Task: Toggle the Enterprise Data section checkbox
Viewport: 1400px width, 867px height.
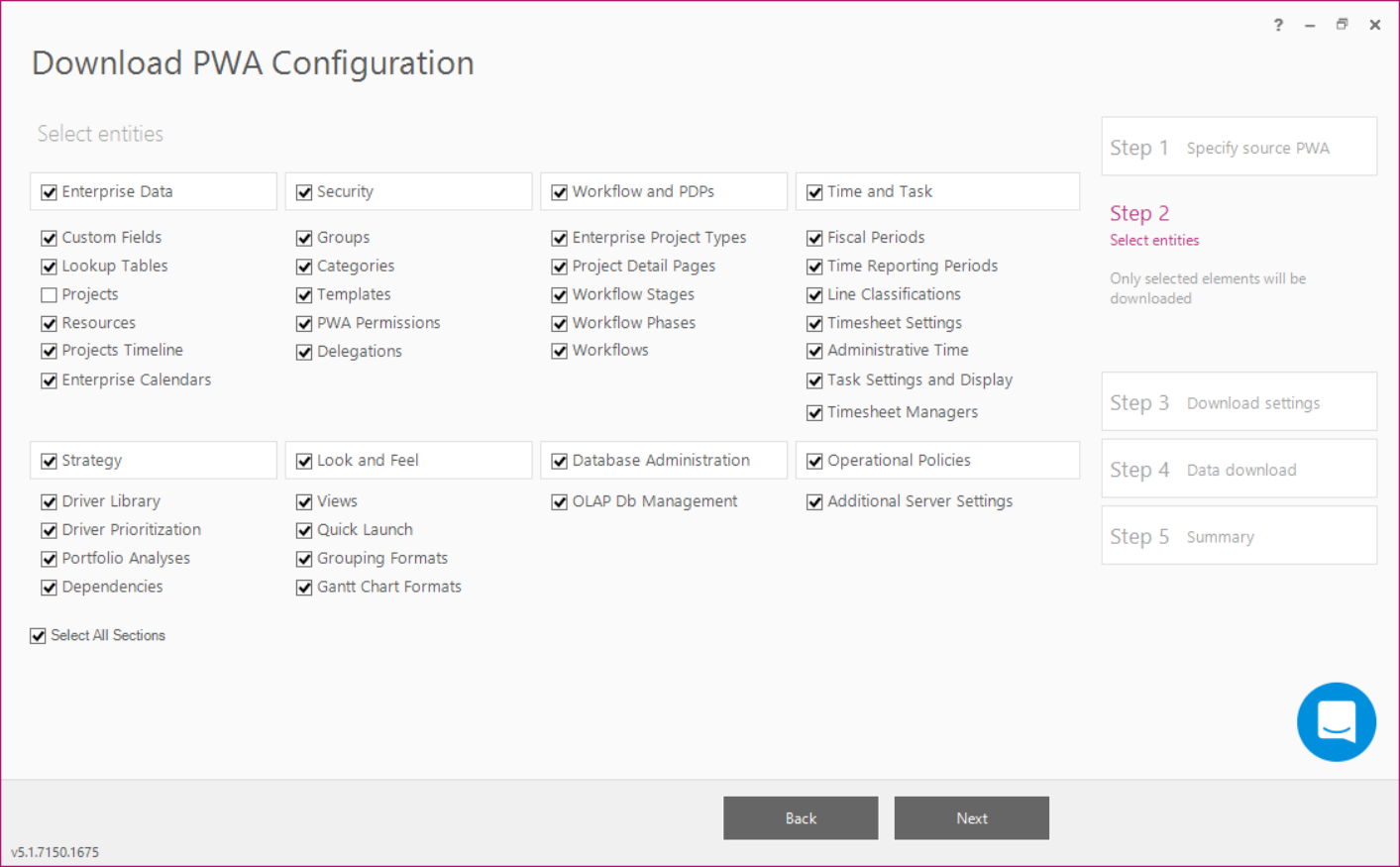Action: 49,192
